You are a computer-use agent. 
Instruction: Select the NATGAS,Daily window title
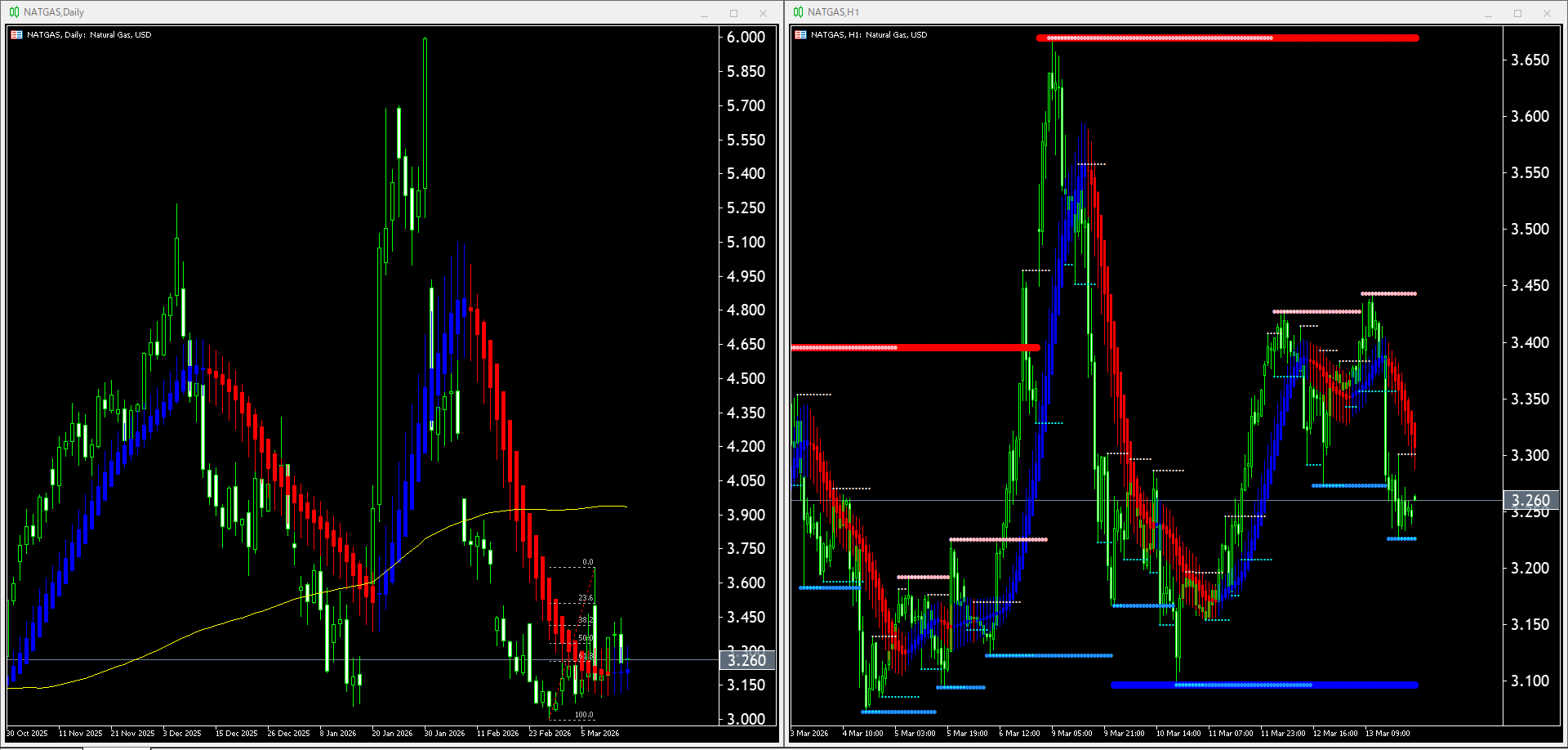click(54, 12)
